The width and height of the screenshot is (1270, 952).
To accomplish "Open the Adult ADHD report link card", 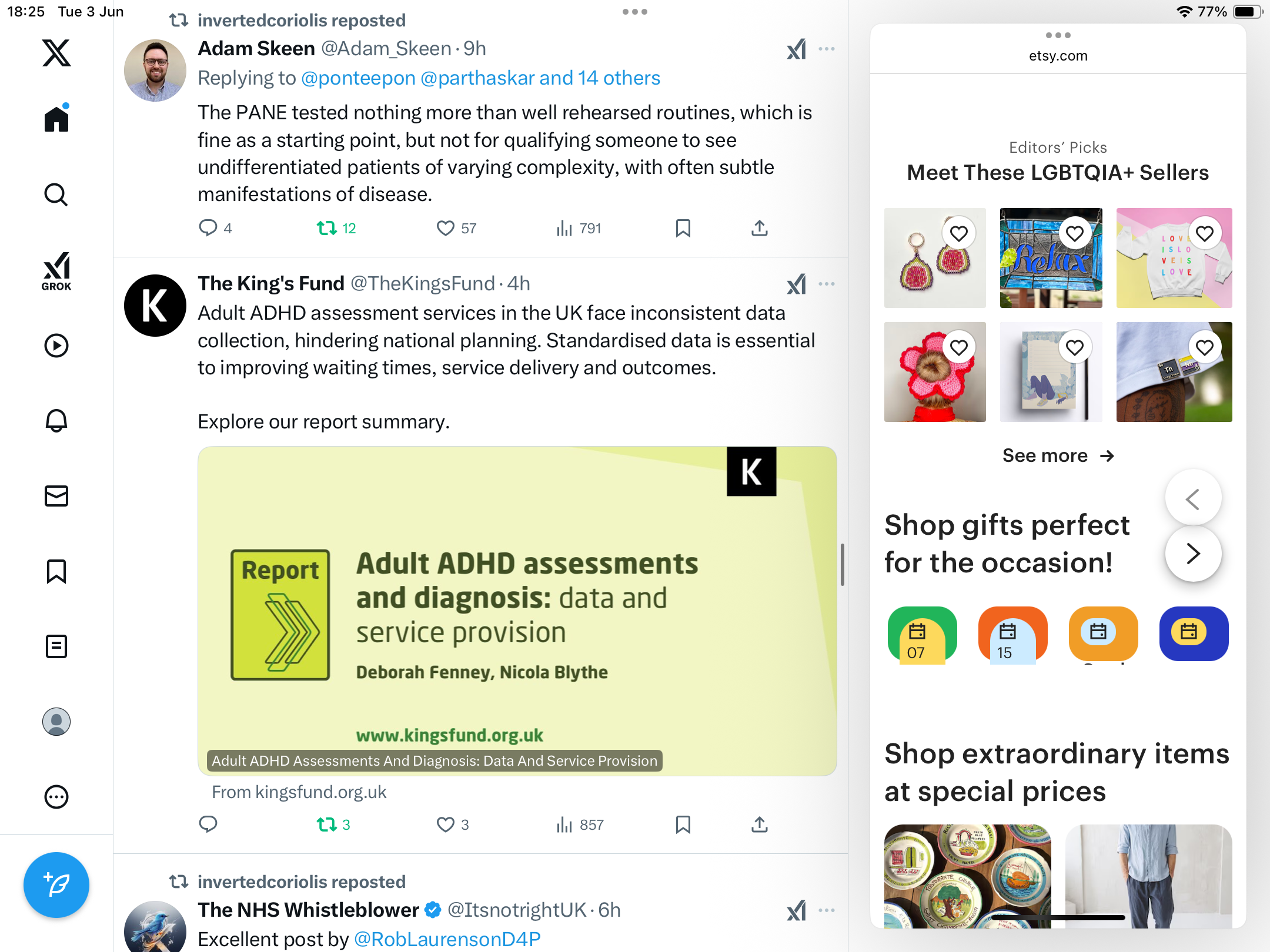I will (517, 611).
